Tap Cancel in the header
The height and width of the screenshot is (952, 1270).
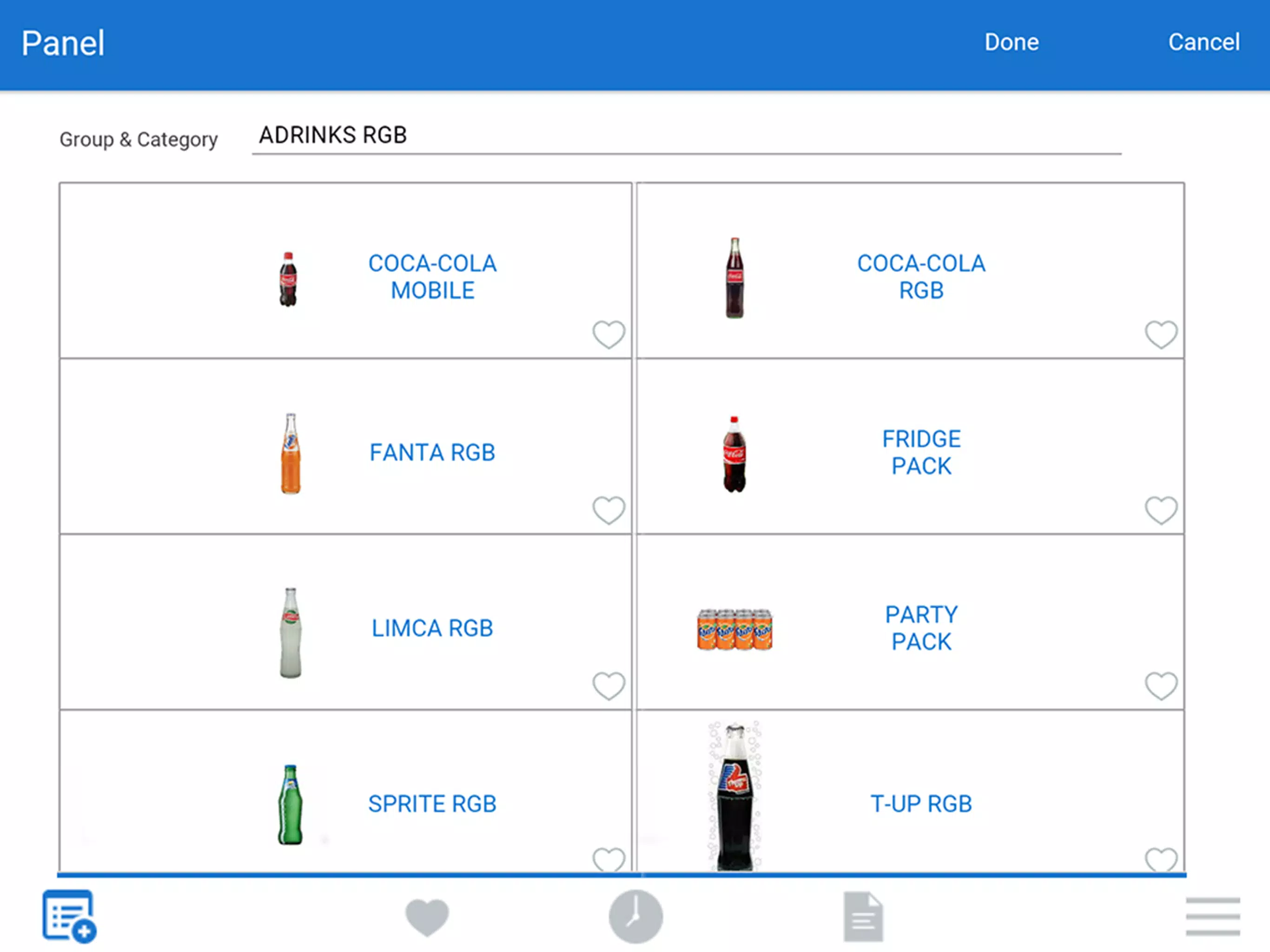coord(1204,42)
